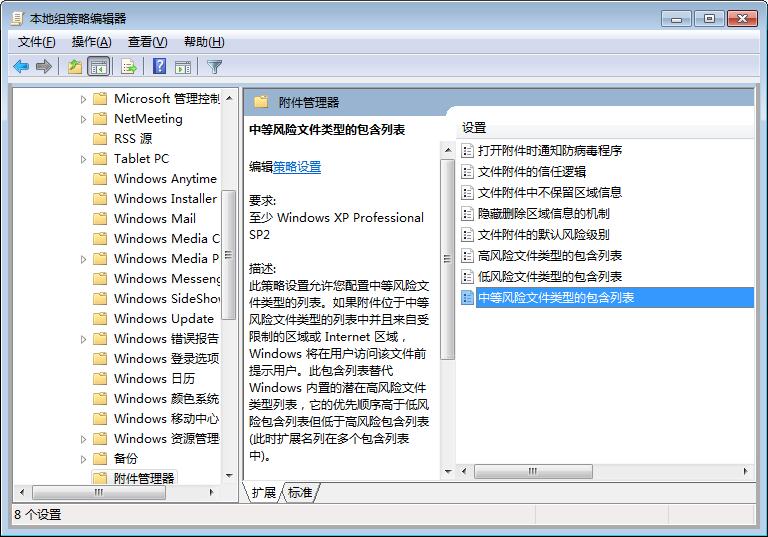This screenshot has height=537, width=768.
Task: Toggle the show/hide console tree icon
Action: pos(98,67)
